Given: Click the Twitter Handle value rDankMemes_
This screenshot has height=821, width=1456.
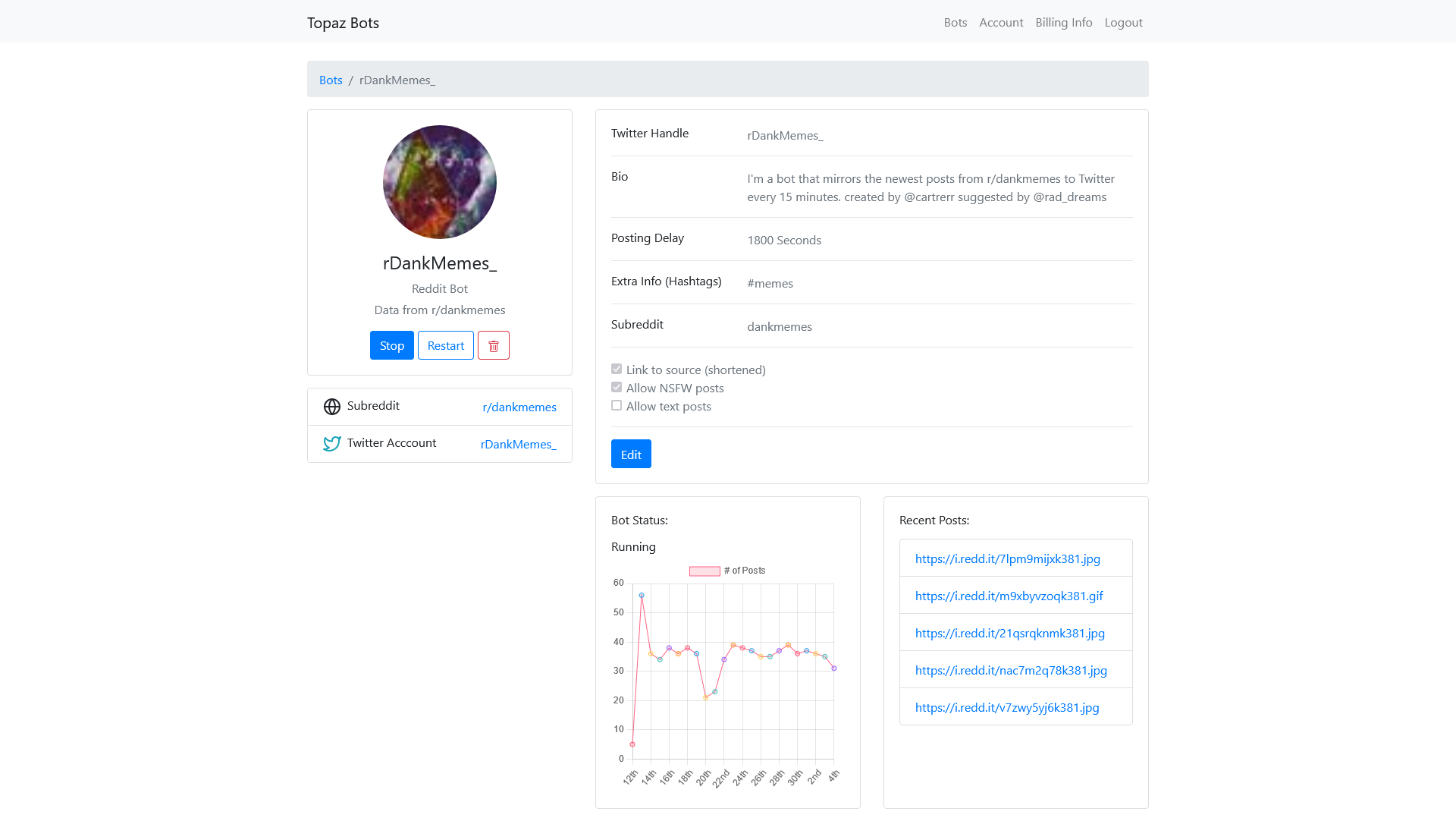Looking at the screenshot, I should pyautogui.click(x=785, y=136).
